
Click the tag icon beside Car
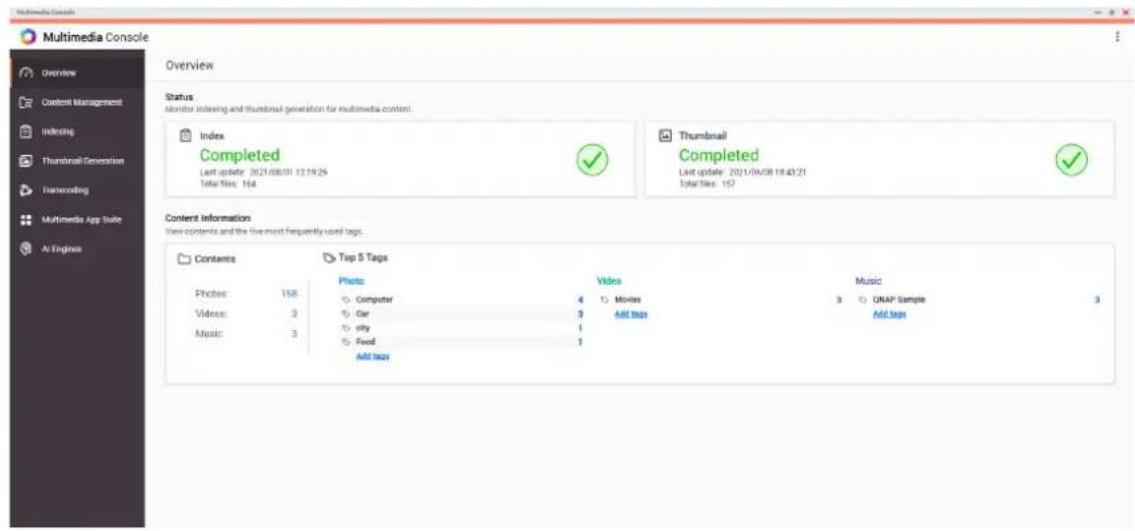[x=346, y=314]
